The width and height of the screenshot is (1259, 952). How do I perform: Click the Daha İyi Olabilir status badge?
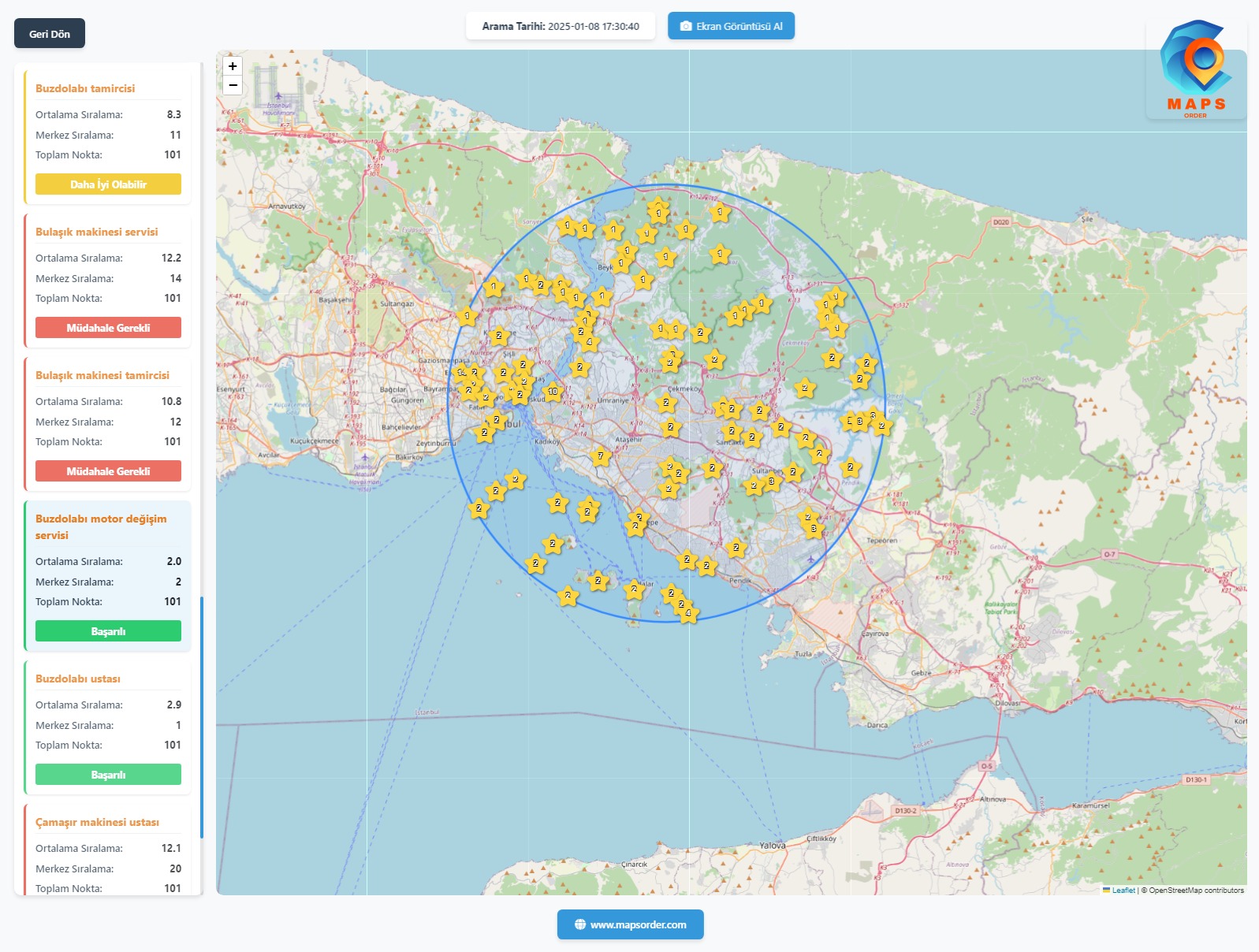pyautogui.click(x=108, y=184)
